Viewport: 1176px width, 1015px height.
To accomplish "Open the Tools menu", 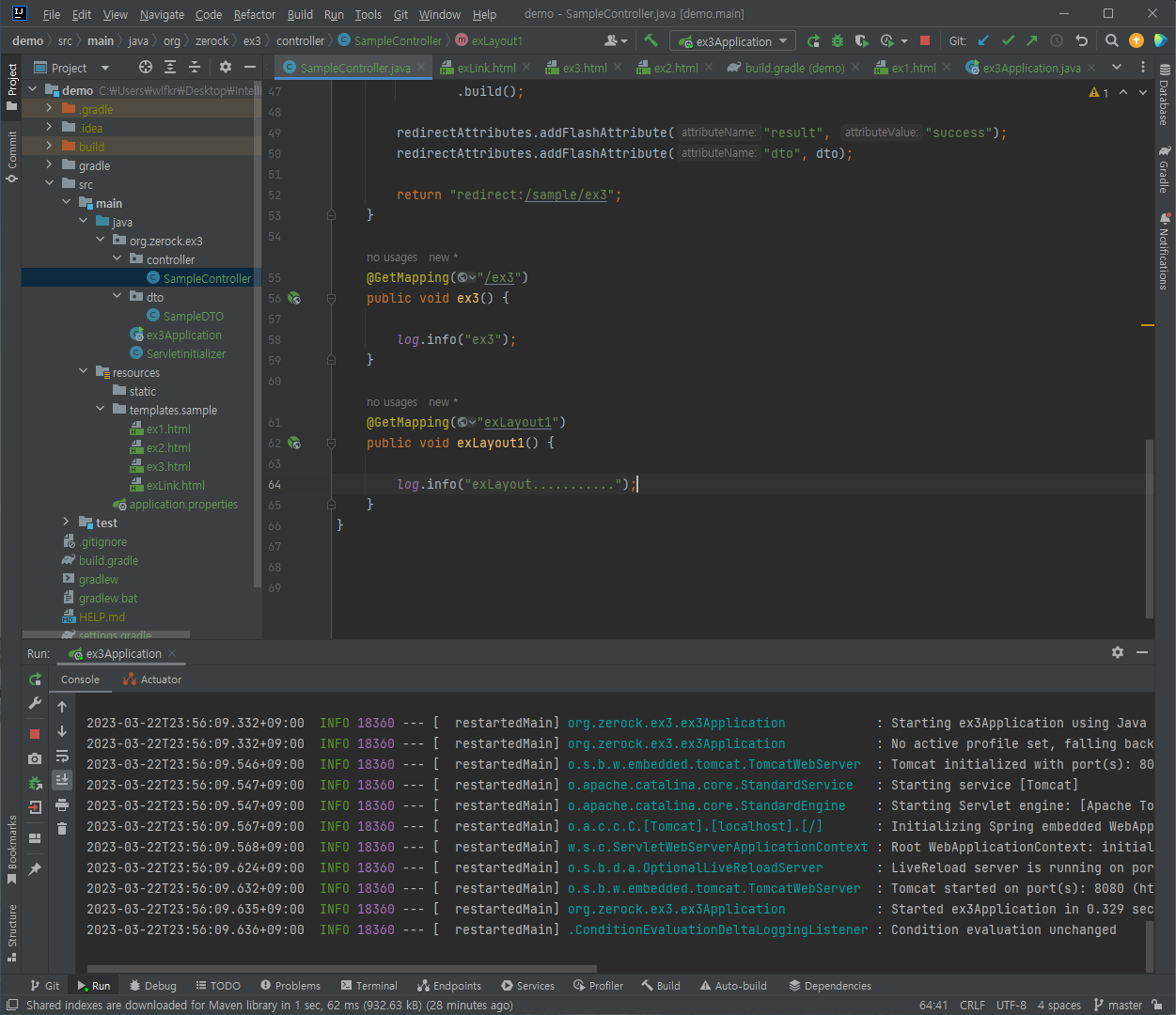I will tap(368, 14).
